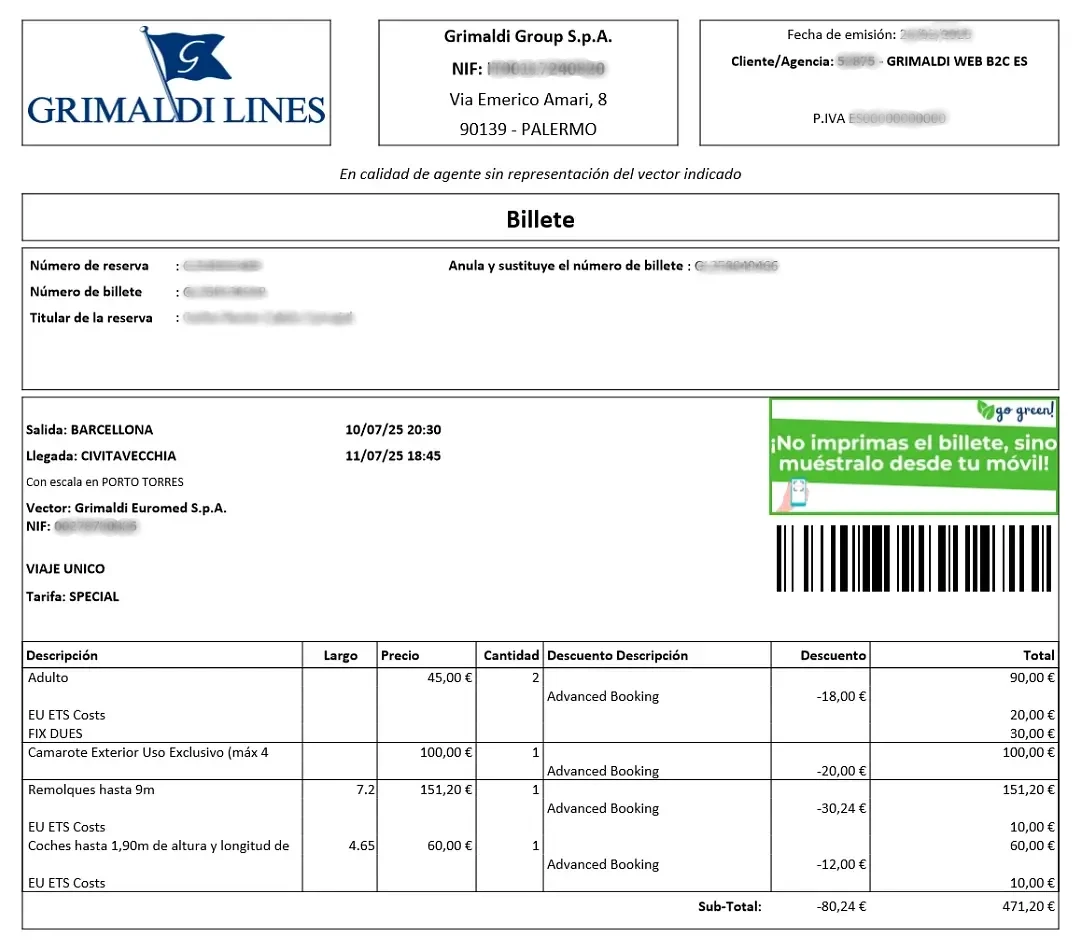Click the go green leaf icon
Screen dimensions: 1080x940
click(985, 411)
